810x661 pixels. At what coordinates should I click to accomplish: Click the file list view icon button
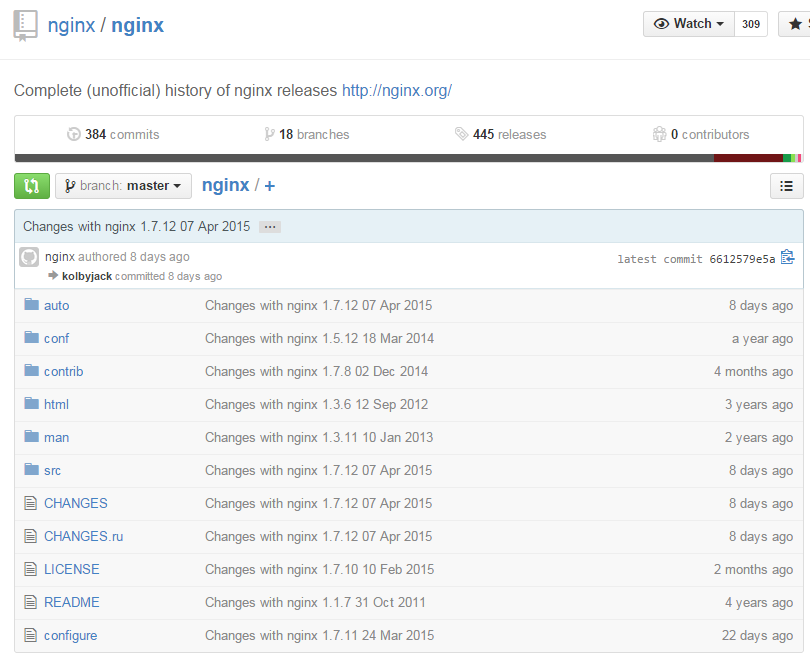coord(786,186)
